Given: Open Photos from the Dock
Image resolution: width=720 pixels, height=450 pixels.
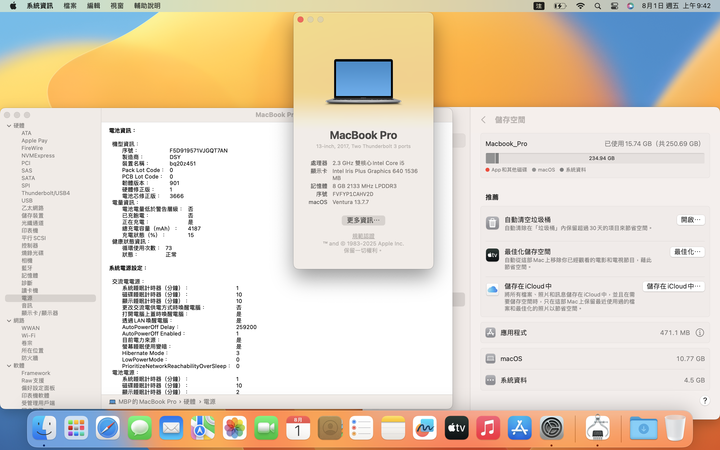Looking at the screenshot, I should pyautogui.click(x=234, y=428).
